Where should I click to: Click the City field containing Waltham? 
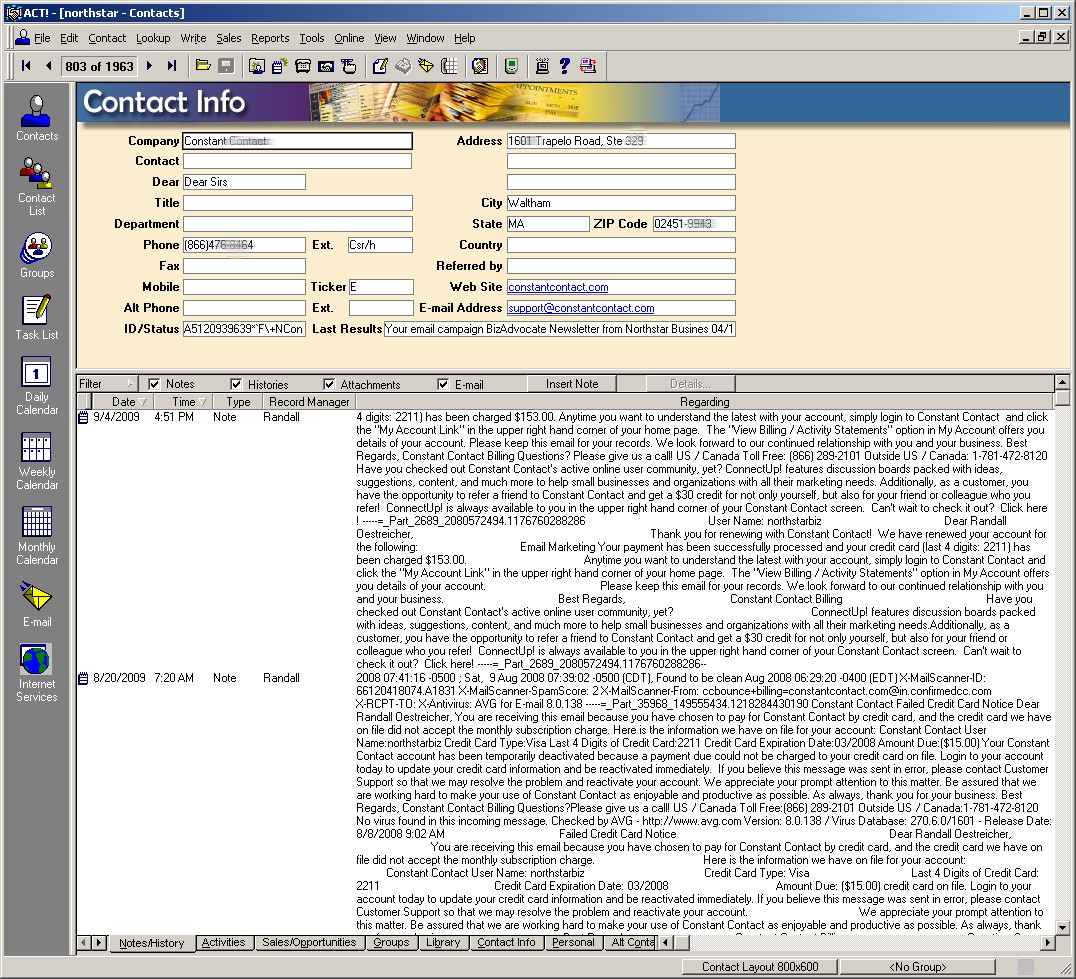[x=621, y=202]
